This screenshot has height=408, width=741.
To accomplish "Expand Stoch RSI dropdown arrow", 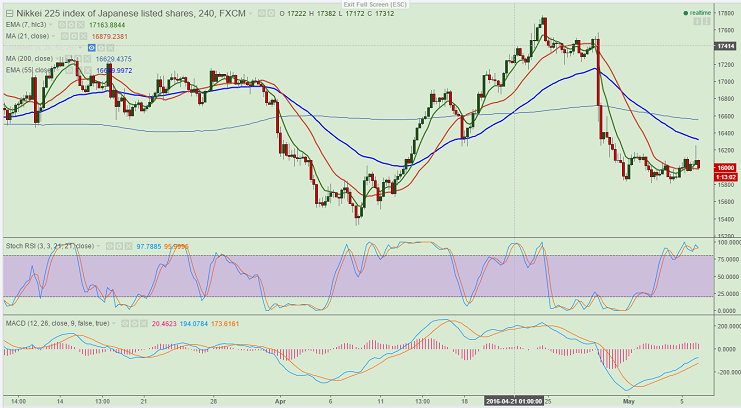I will pyautogui.click(x=98, y=246).
